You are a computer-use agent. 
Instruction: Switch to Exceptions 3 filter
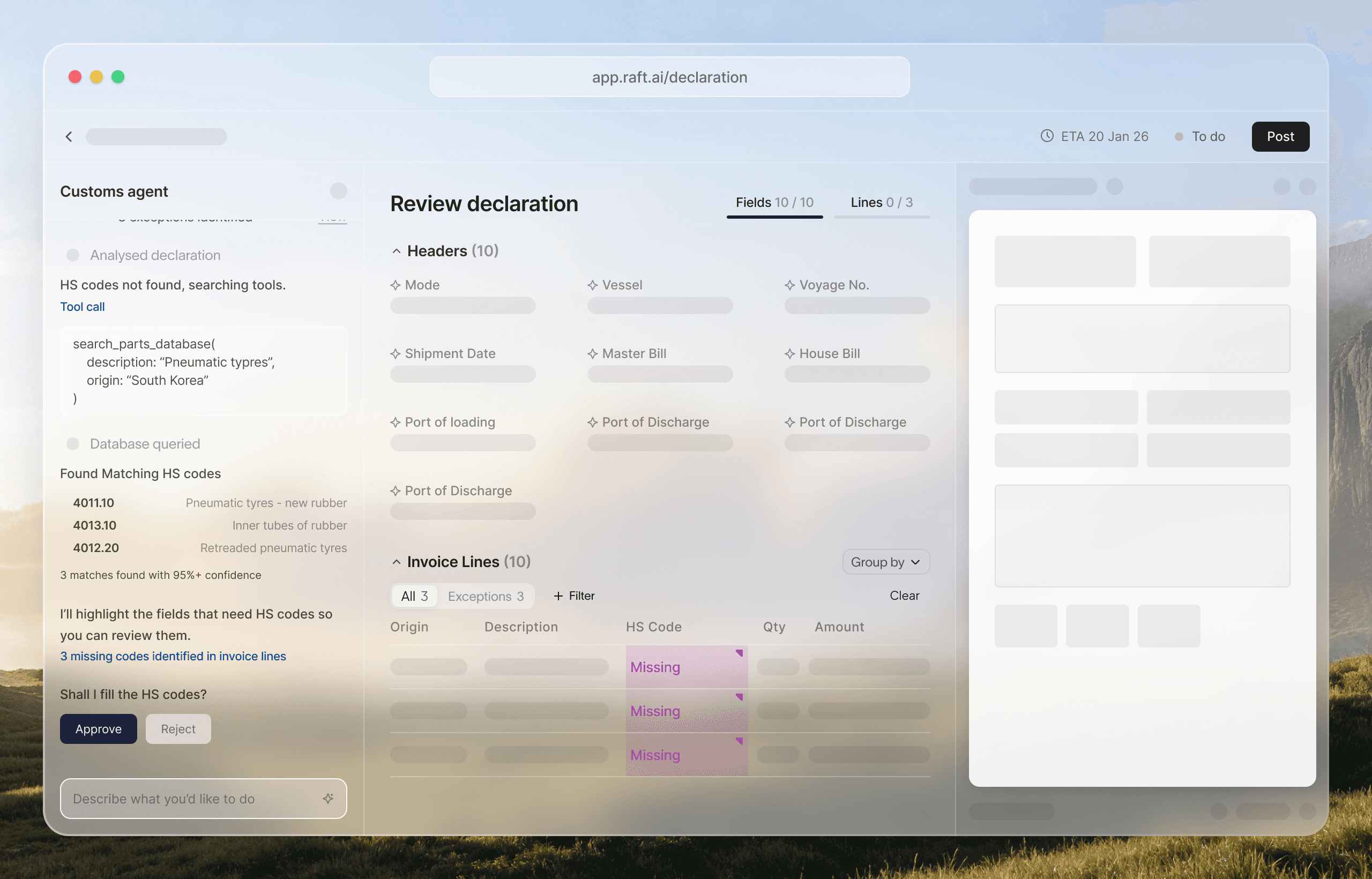(486, 596)
